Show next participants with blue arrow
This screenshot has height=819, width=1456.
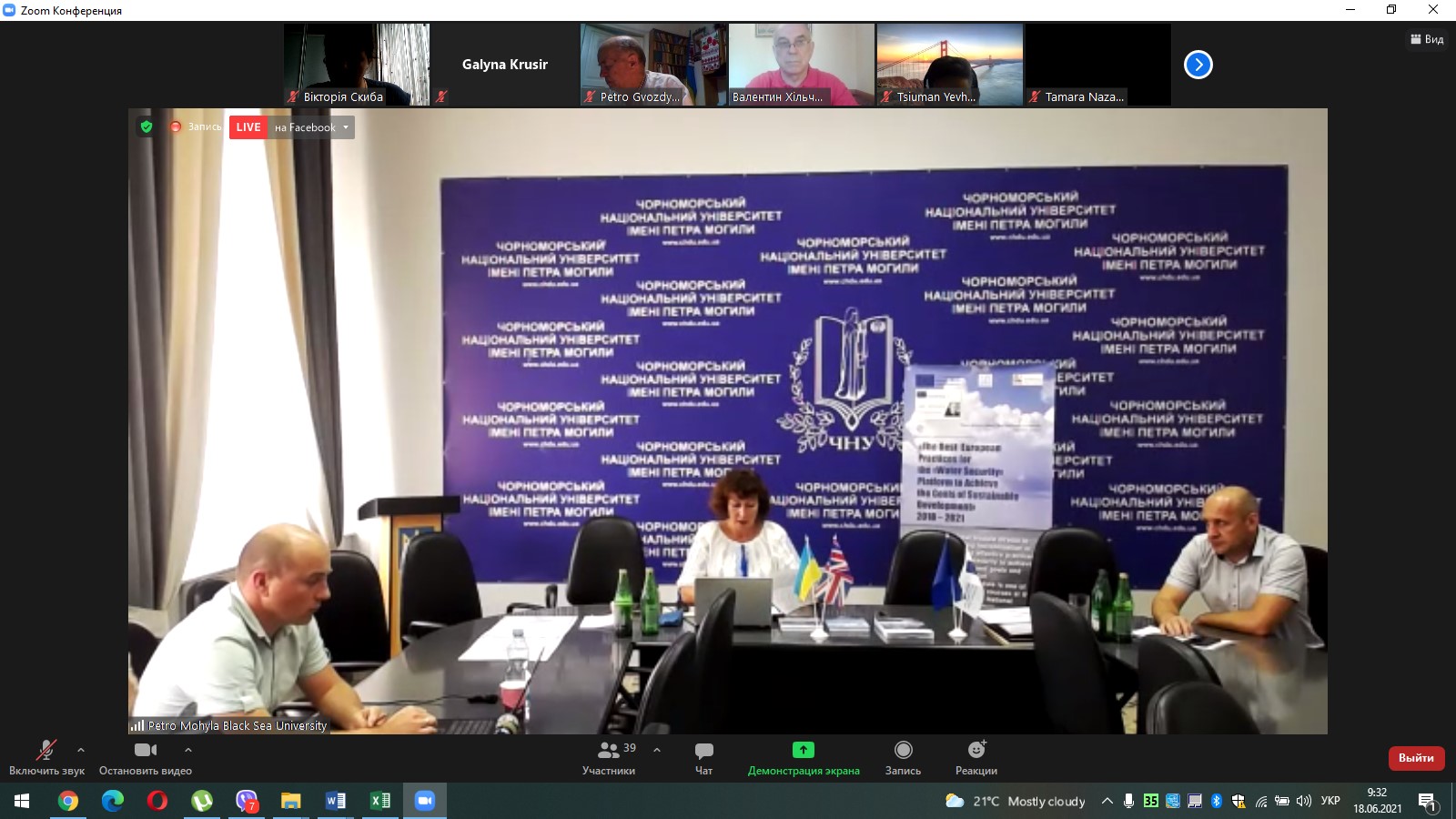(x=1198, y=65)
